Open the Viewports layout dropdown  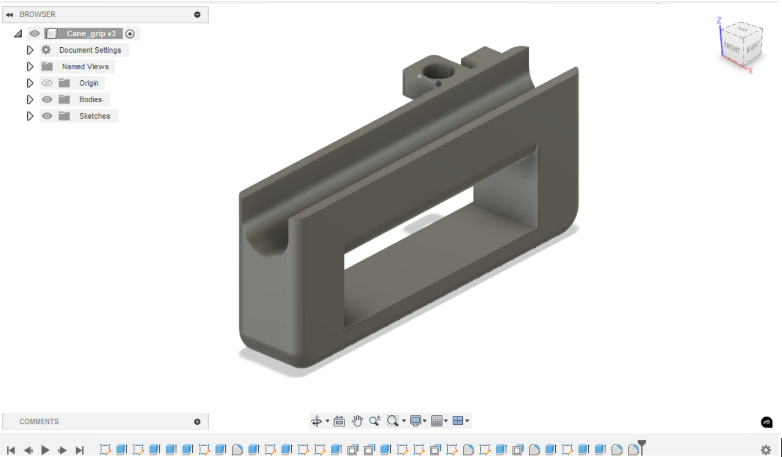[460, 421]
